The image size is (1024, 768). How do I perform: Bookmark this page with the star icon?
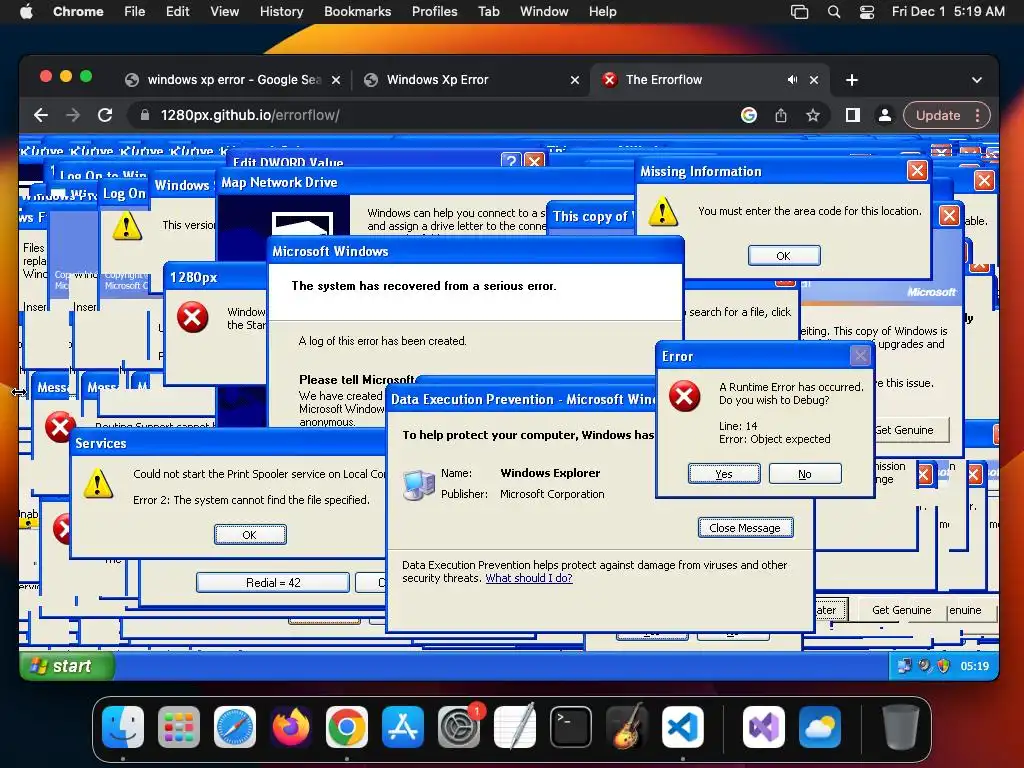coord(812,116)
